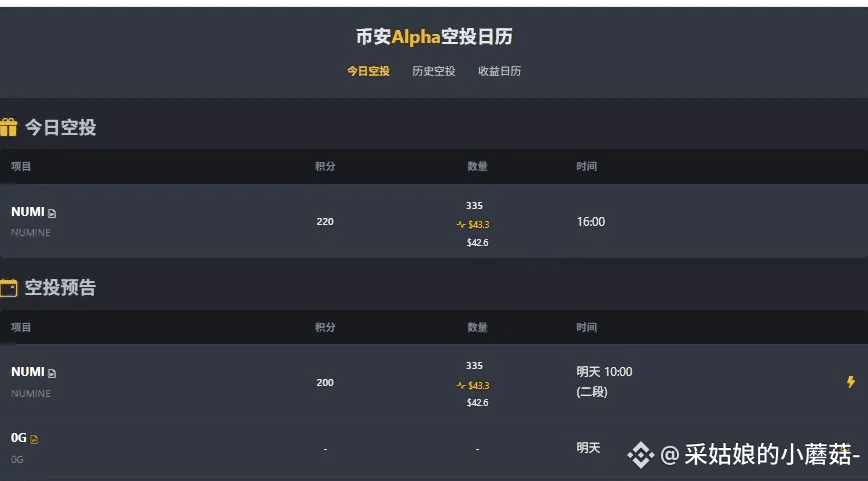Click the 积分 column header in 今日空投 table
868x481 pixels.
click(x=325, y=166)
